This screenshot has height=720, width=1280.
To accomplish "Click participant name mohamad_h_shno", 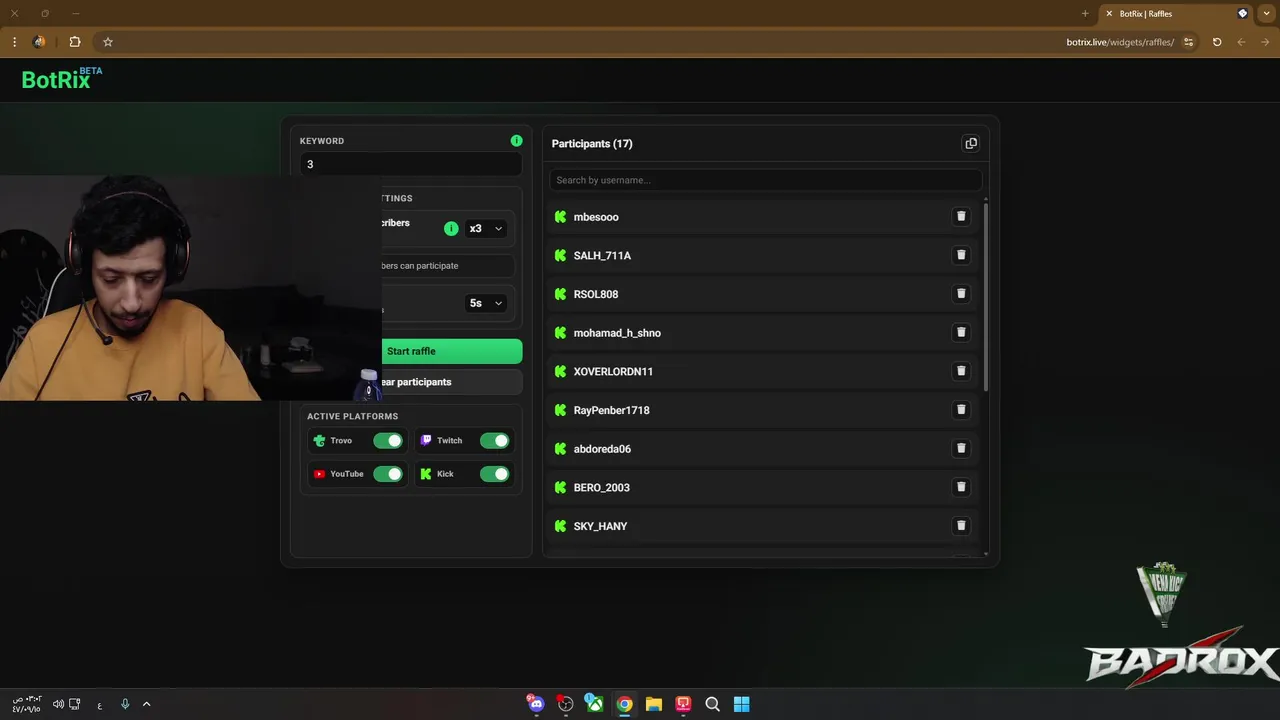I will coord(617,333).
